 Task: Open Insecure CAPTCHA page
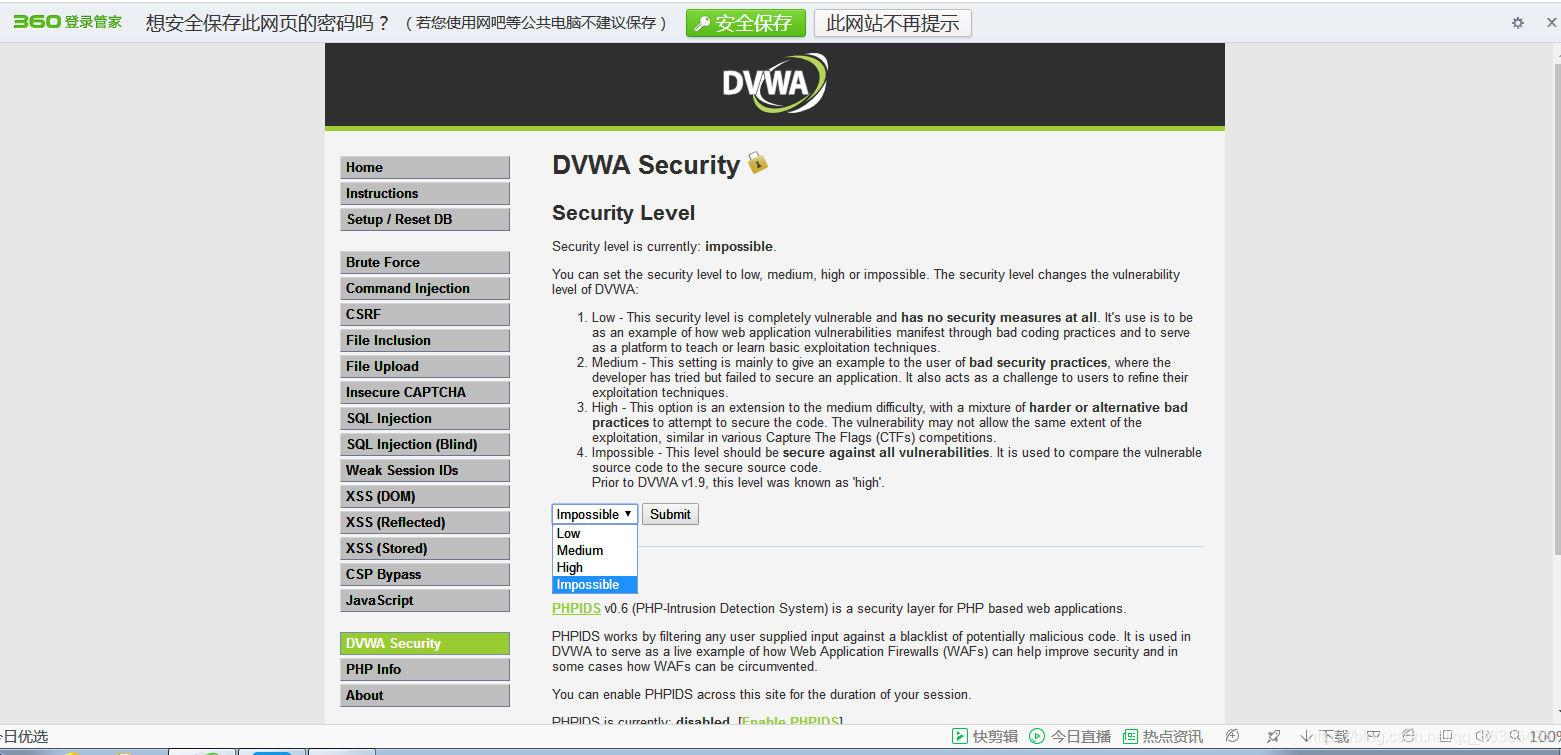point(425,392)
